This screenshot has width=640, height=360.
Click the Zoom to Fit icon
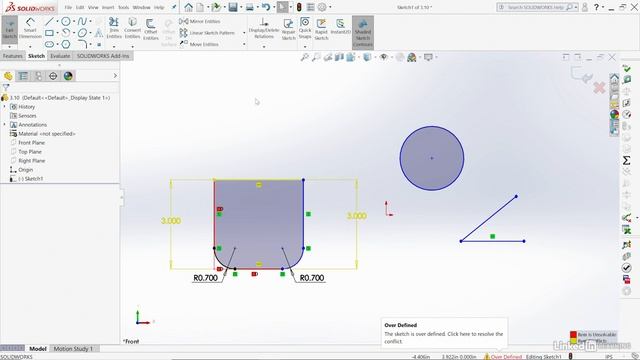coord(304,58)
